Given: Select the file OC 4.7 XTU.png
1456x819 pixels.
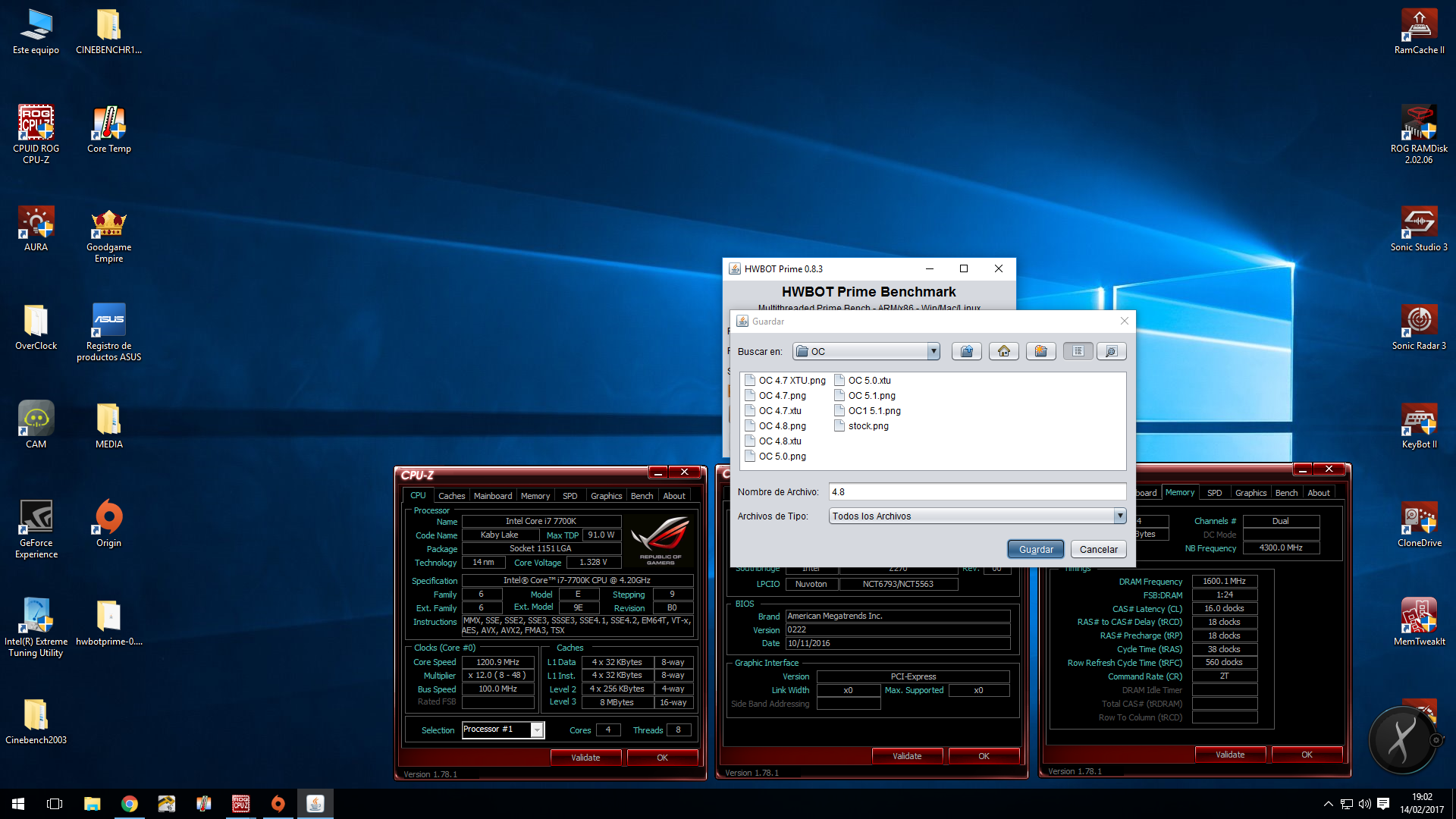Looking at the screenshot, I should pos(786,381).
